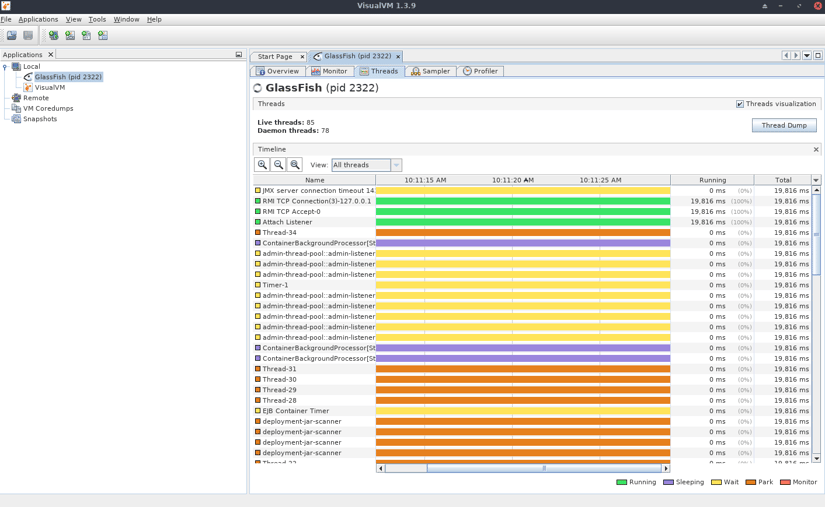Viewport: 825px width, 507px height.
Task: Open the View menu
Action: [73, 19]
